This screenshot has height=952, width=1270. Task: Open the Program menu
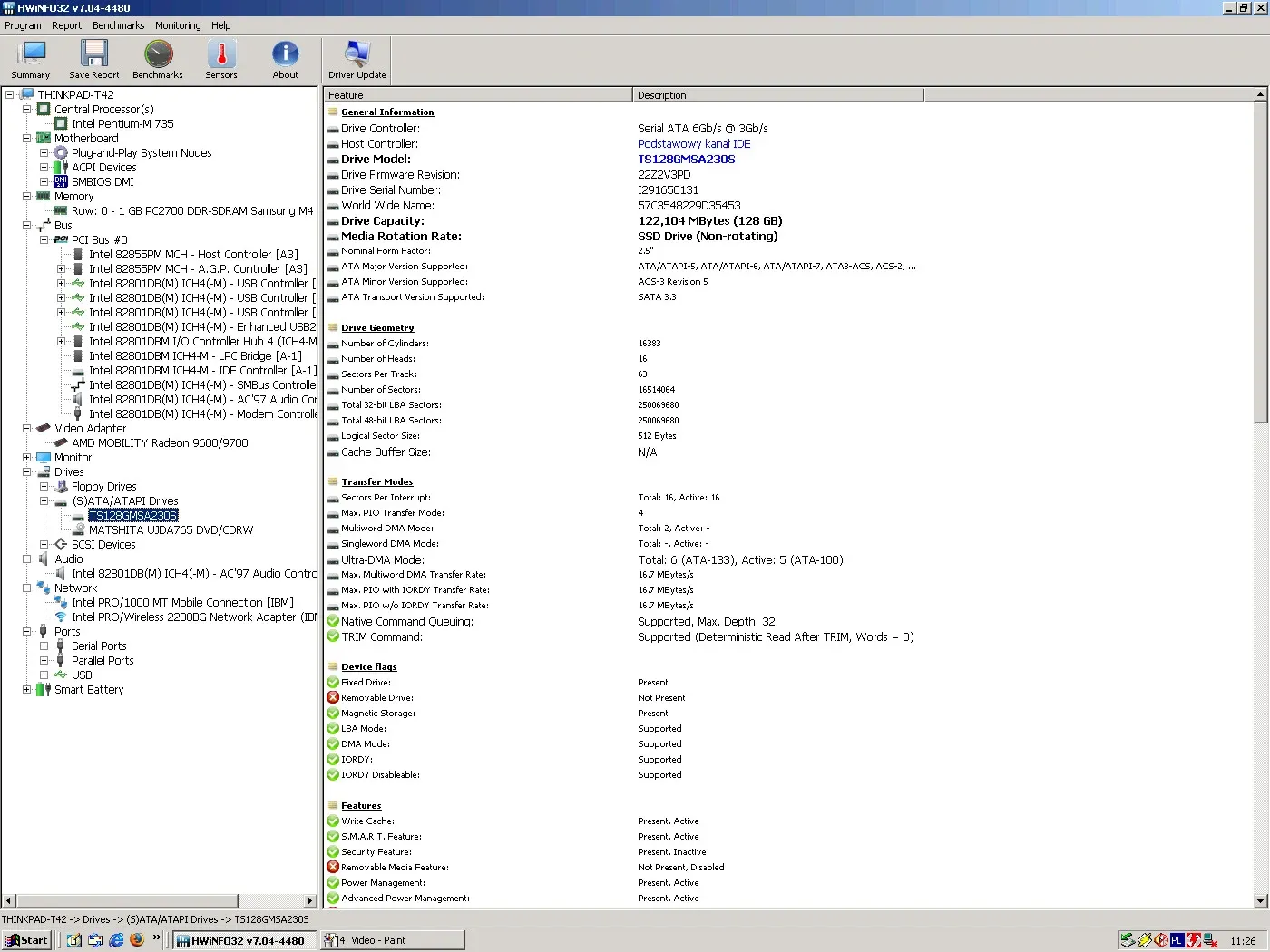(23, 25)
